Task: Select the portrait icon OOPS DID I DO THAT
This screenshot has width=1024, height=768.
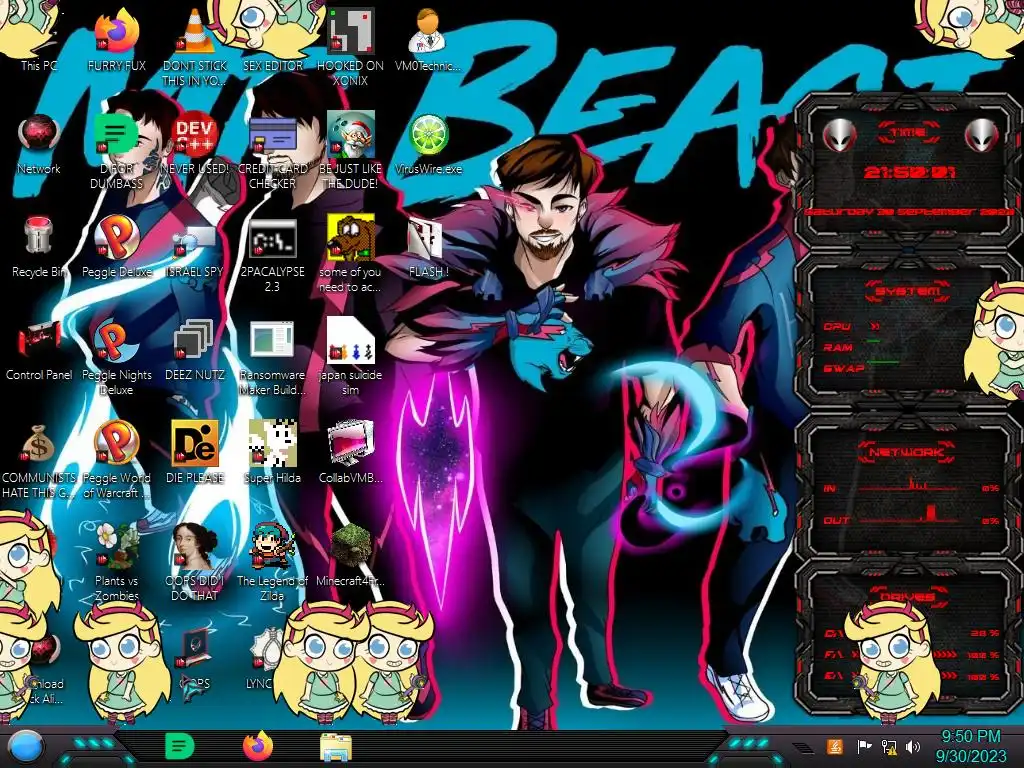Action: (x=195, y=563)
